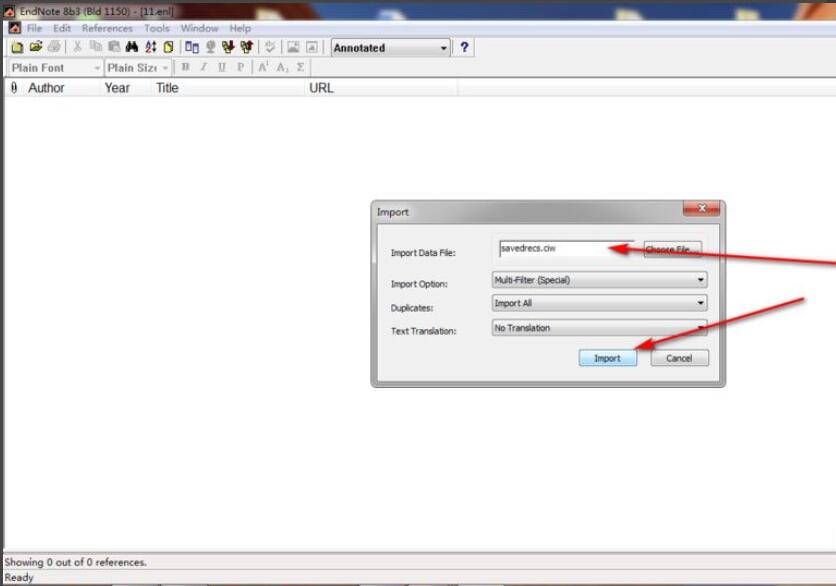Image resolution: width=836 pixels, height=586 pixels.
Task: Click the Choose File button
Action: click(673, 249)
